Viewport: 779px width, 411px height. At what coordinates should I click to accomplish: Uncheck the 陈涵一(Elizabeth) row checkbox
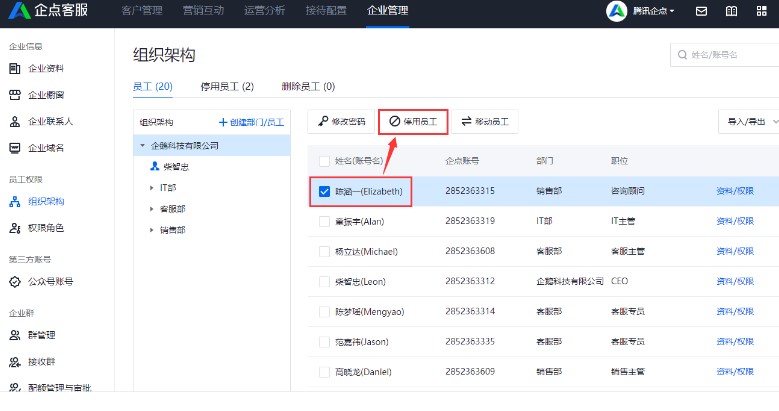324,191
